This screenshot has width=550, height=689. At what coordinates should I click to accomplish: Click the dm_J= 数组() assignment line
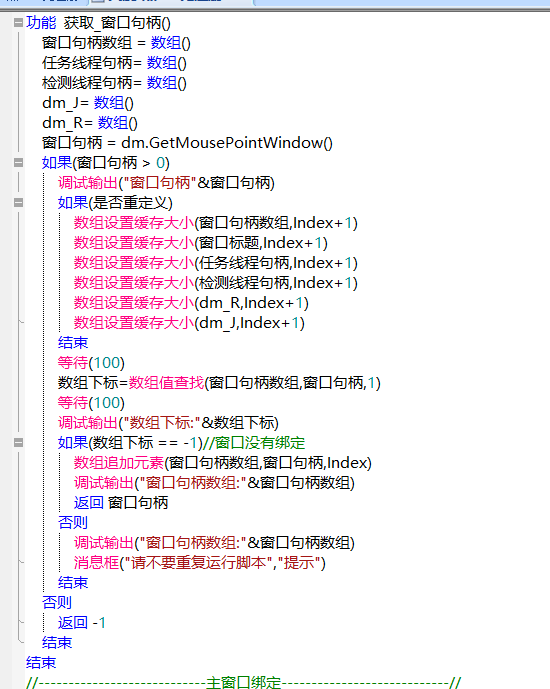[88, 103]
